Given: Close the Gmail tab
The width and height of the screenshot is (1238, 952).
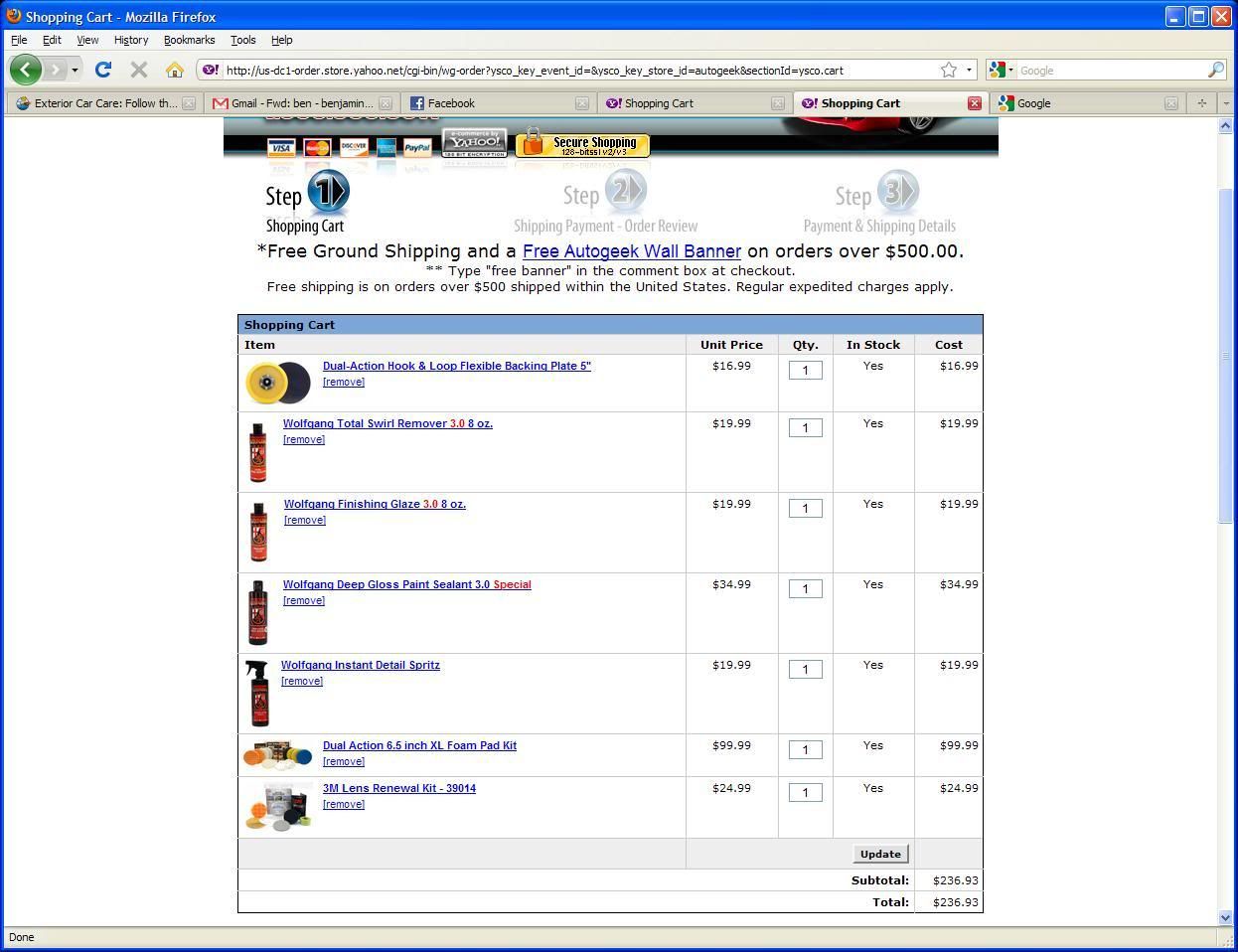Looking at the screenshot, I should (386, 103).
